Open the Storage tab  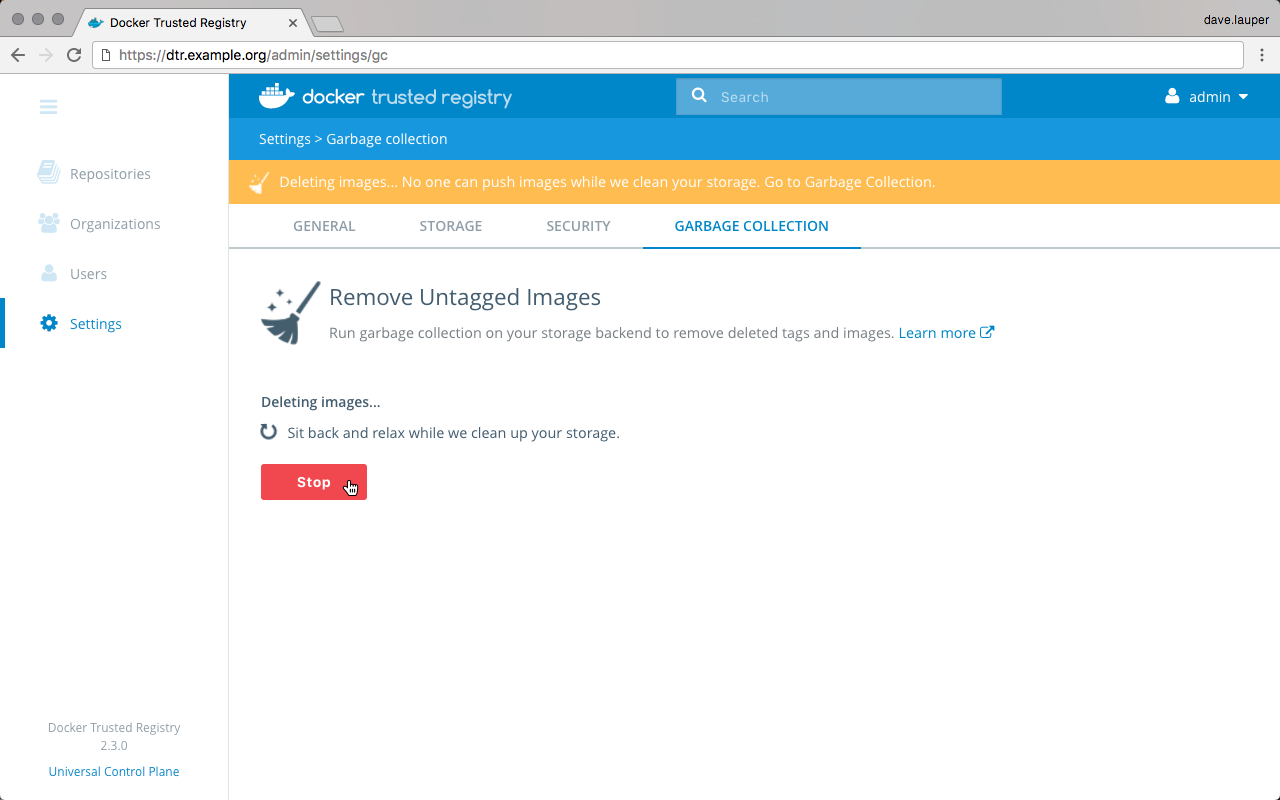[450, 226]
